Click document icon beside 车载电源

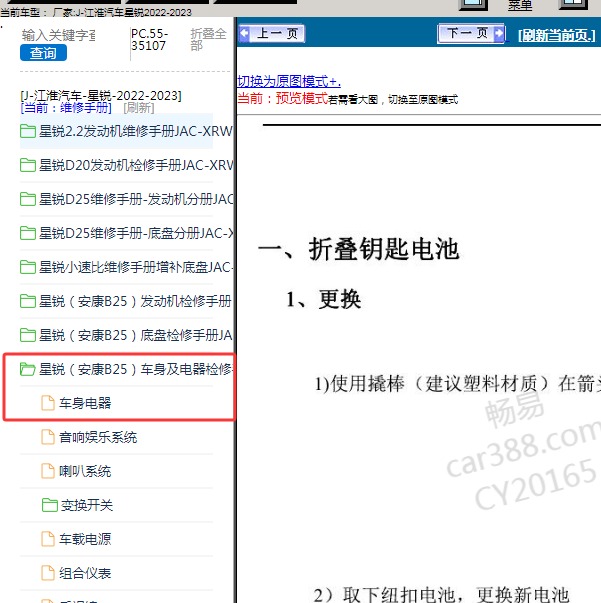[48, 539]
